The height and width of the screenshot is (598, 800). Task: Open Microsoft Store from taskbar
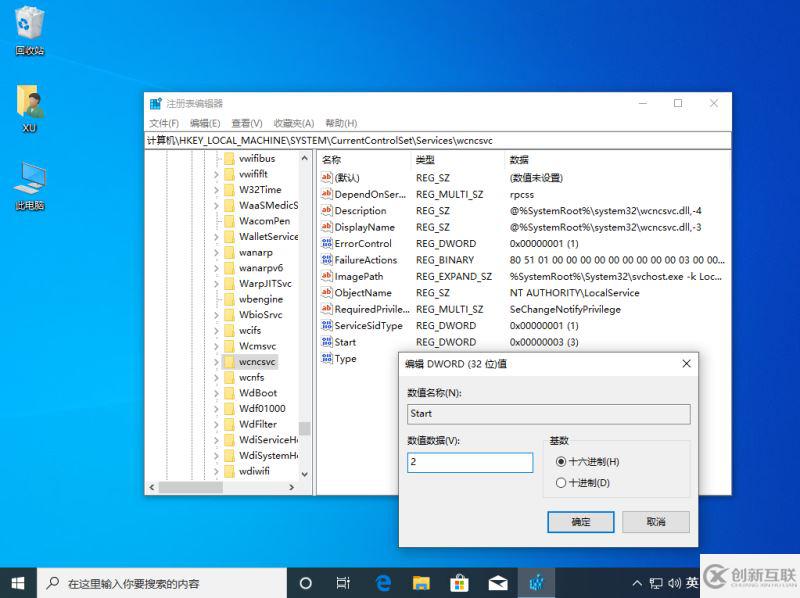click(459, 582)
